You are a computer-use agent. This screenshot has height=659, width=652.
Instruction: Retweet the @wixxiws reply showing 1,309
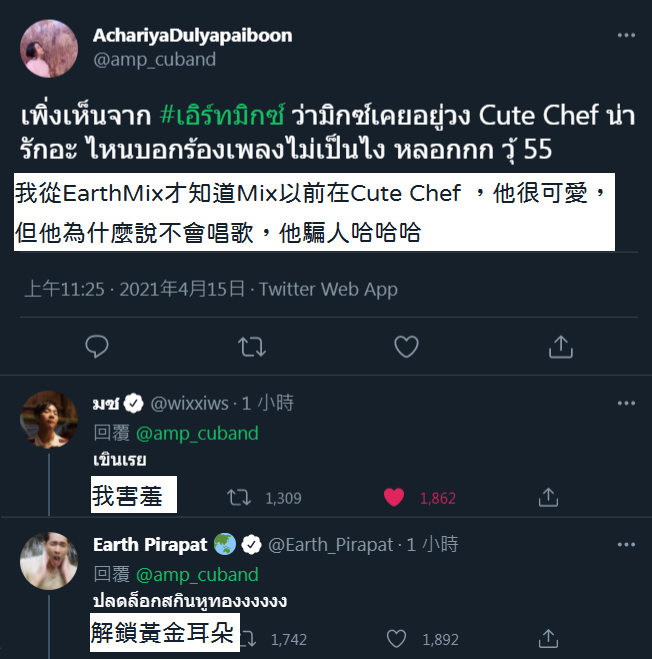click(239, 498)
